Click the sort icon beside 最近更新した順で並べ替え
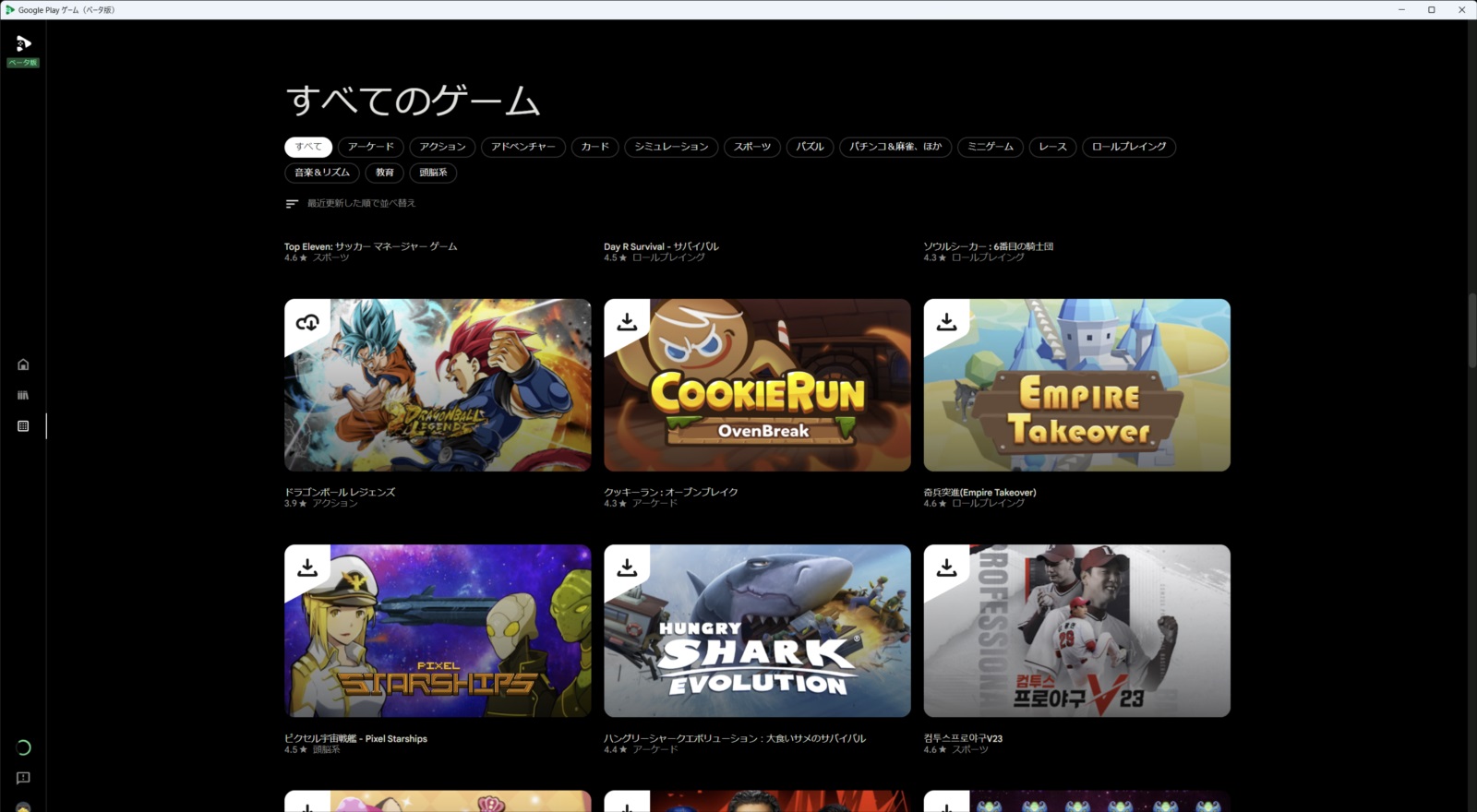 click(x=292, y=203)
